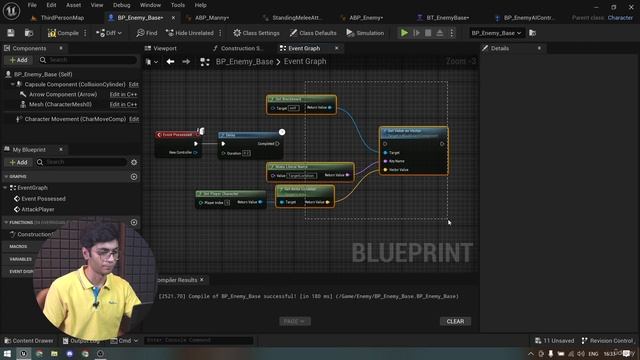Viewport: 640px width, 360px height.
Task: Close the BP_Enemy_Base tab
Action: [173, 18]
